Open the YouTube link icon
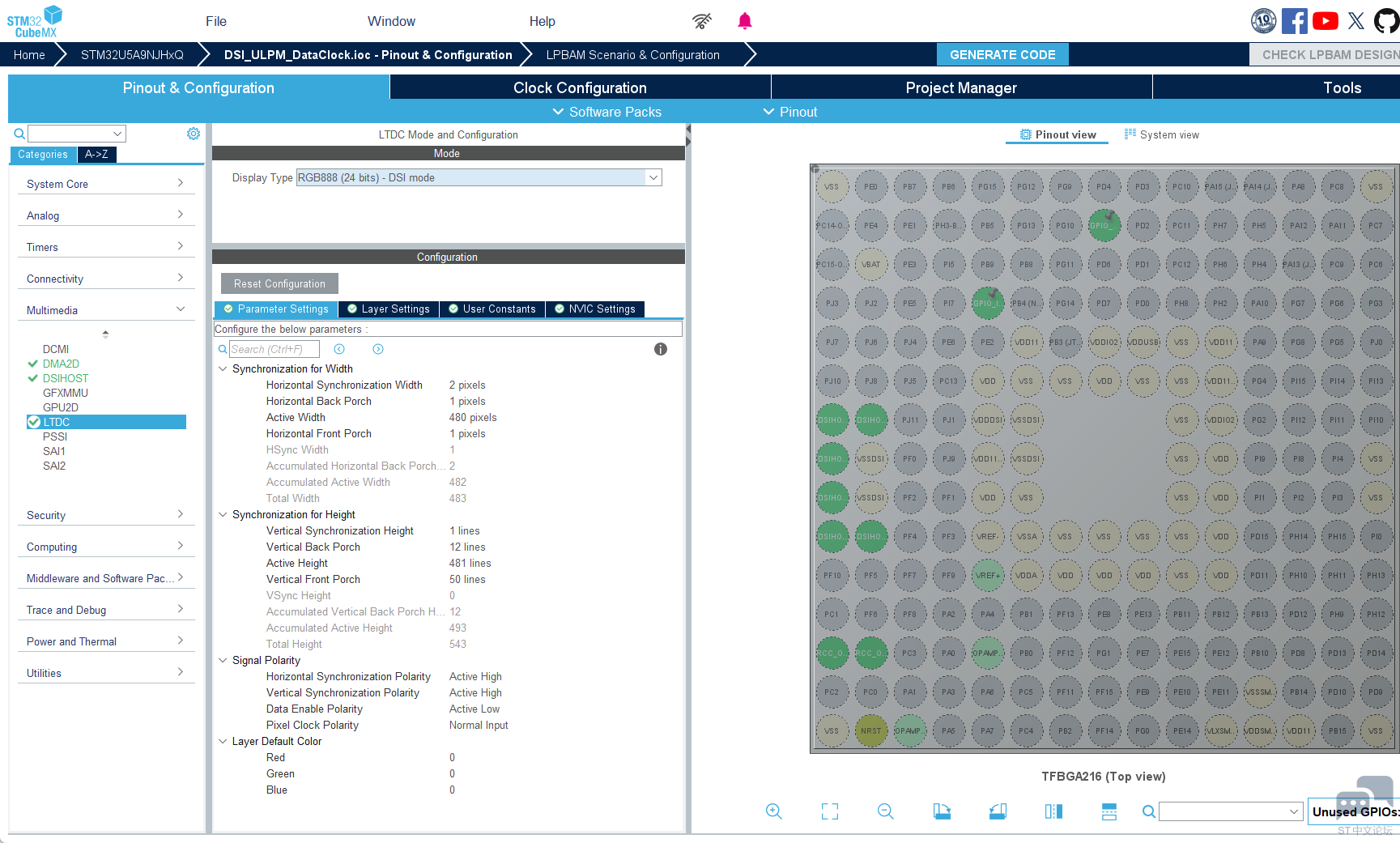Image resolution: width=1400 pixels, height=843 pixels. click(1325, 21)
